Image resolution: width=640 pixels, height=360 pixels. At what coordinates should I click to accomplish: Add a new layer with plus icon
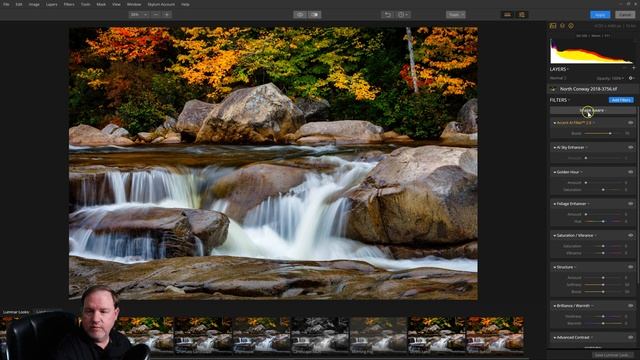click(633, 69)
